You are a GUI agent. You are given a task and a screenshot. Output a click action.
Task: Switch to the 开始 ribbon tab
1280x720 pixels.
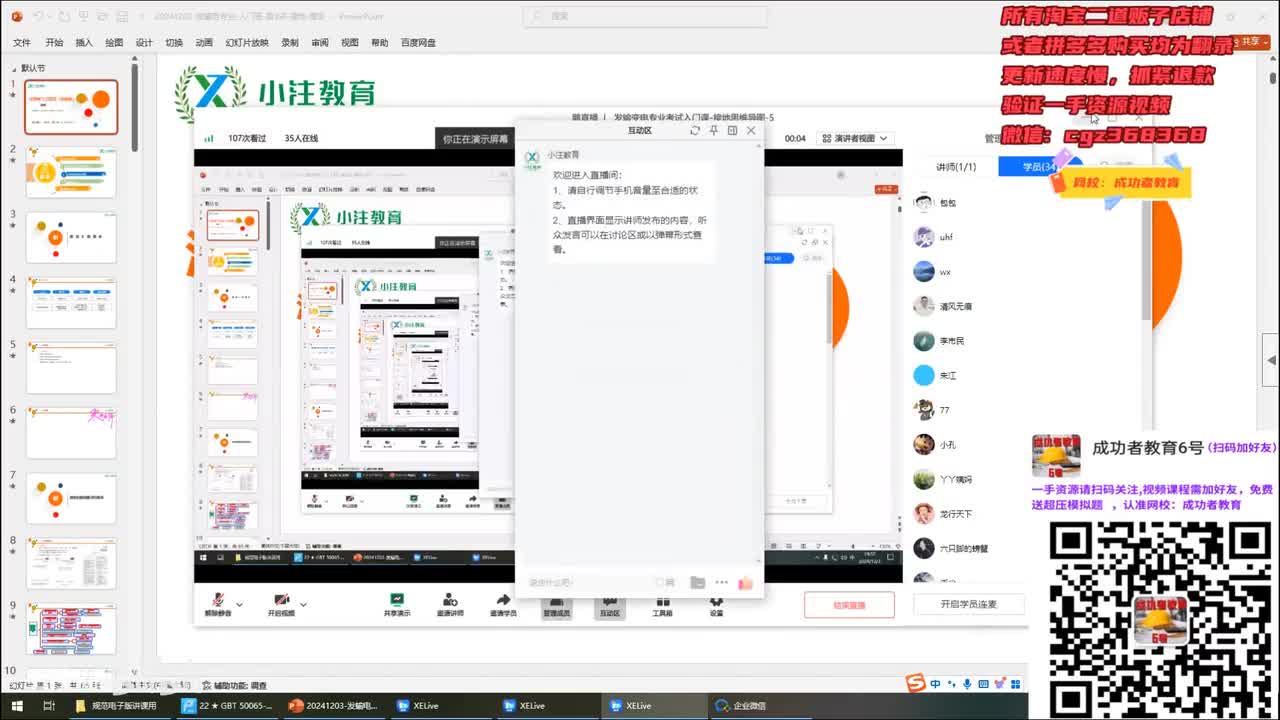point(54,43)
